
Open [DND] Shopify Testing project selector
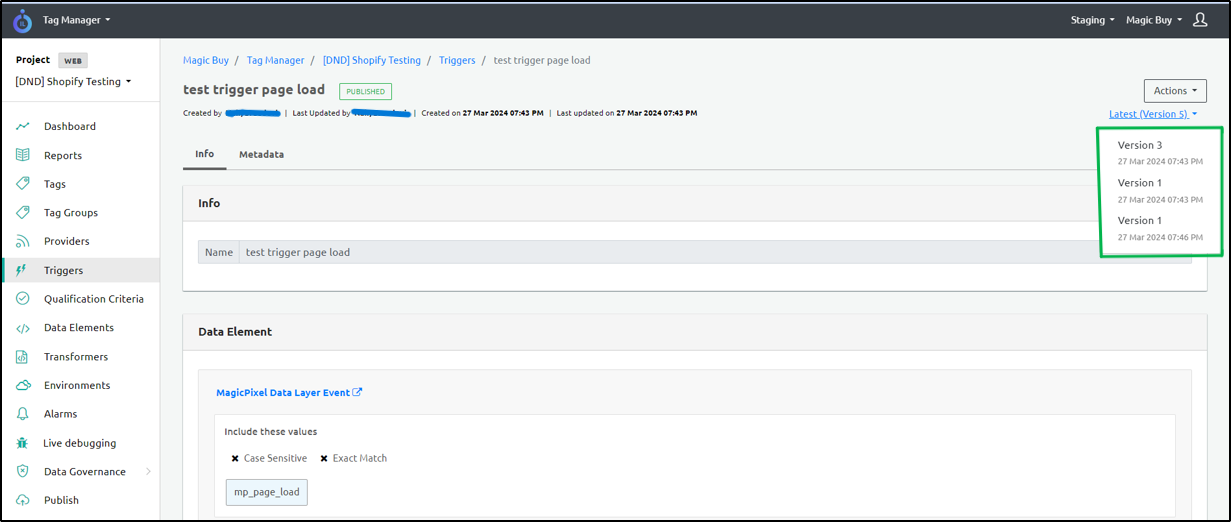tap(73, 82)
